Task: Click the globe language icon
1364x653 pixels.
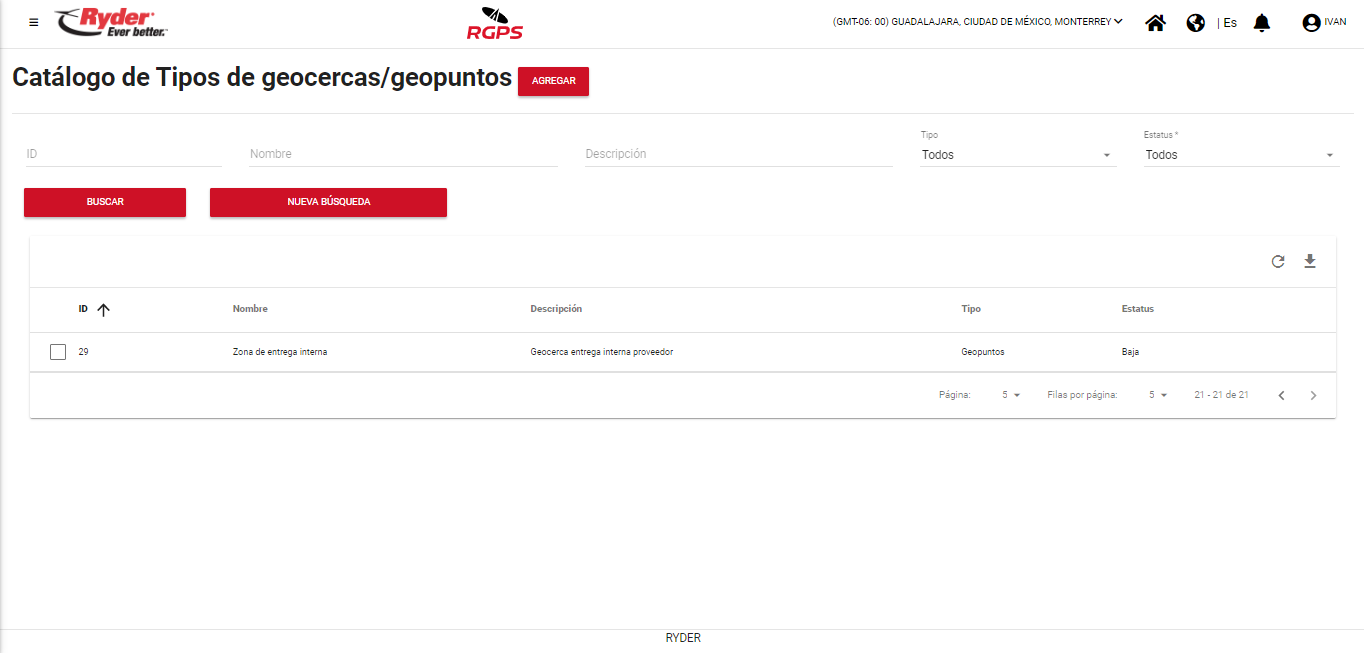Action: click(x=1195, y=22)
